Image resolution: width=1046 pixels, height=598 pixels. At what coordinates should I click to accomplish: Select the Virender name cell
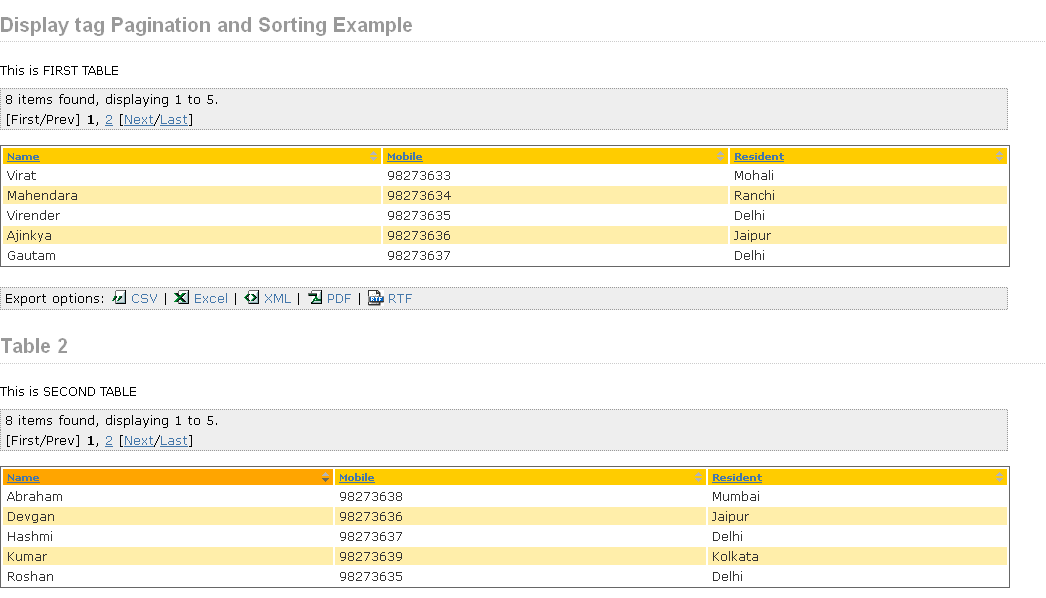pos(192,216)
